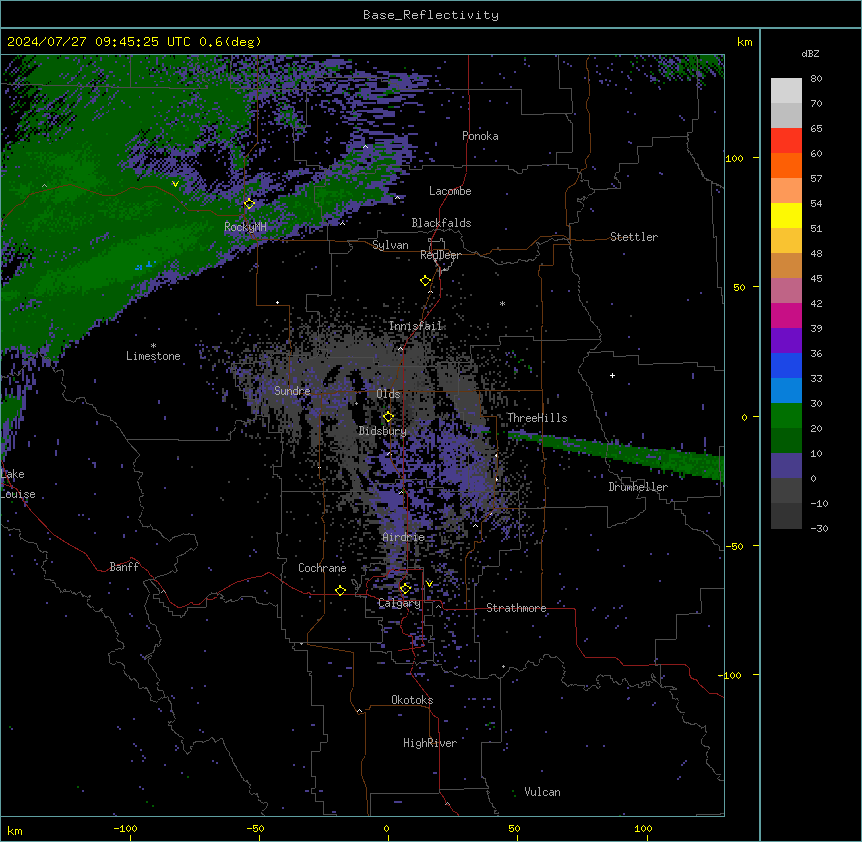The width and height of the screenshot is (862, 842).
Task: Click the Sylvan label
Action: tap(390, 245)
